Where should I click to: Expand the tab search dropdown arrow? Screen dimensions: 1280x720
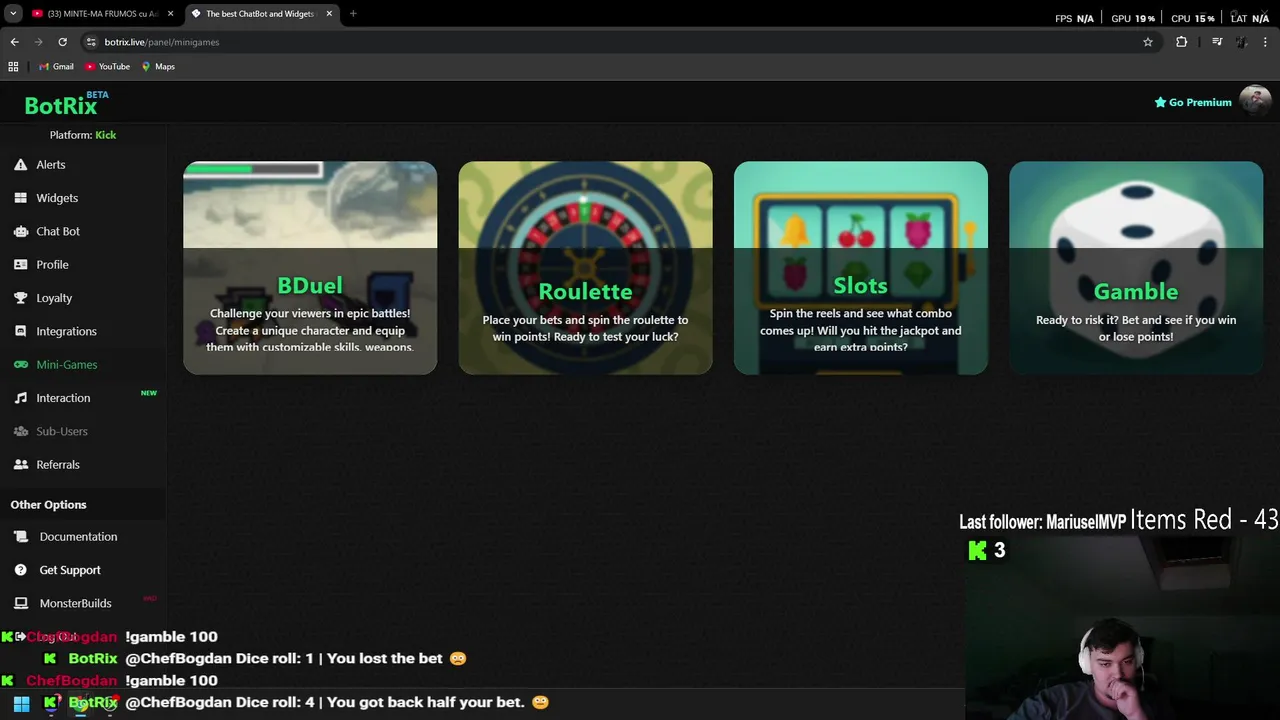(13, 14)
